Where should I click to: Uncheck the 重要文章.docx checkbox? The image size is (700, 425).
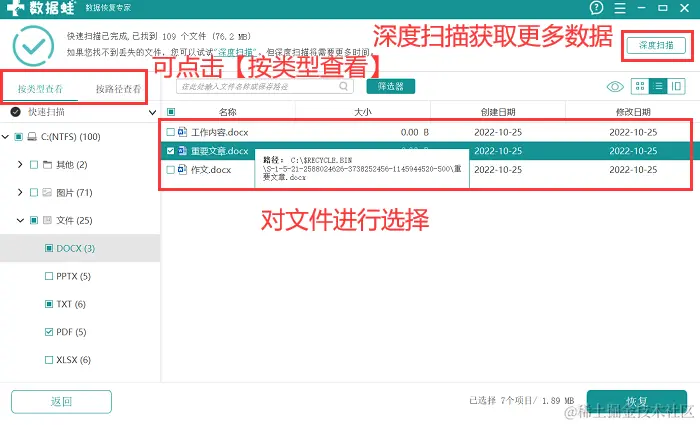point(170,151)
